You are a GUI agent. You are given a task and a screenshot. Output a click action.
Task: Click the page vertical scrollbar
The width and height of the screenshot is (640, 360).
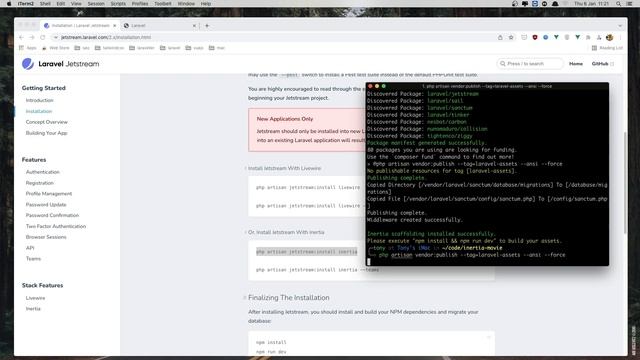[625, 183]
